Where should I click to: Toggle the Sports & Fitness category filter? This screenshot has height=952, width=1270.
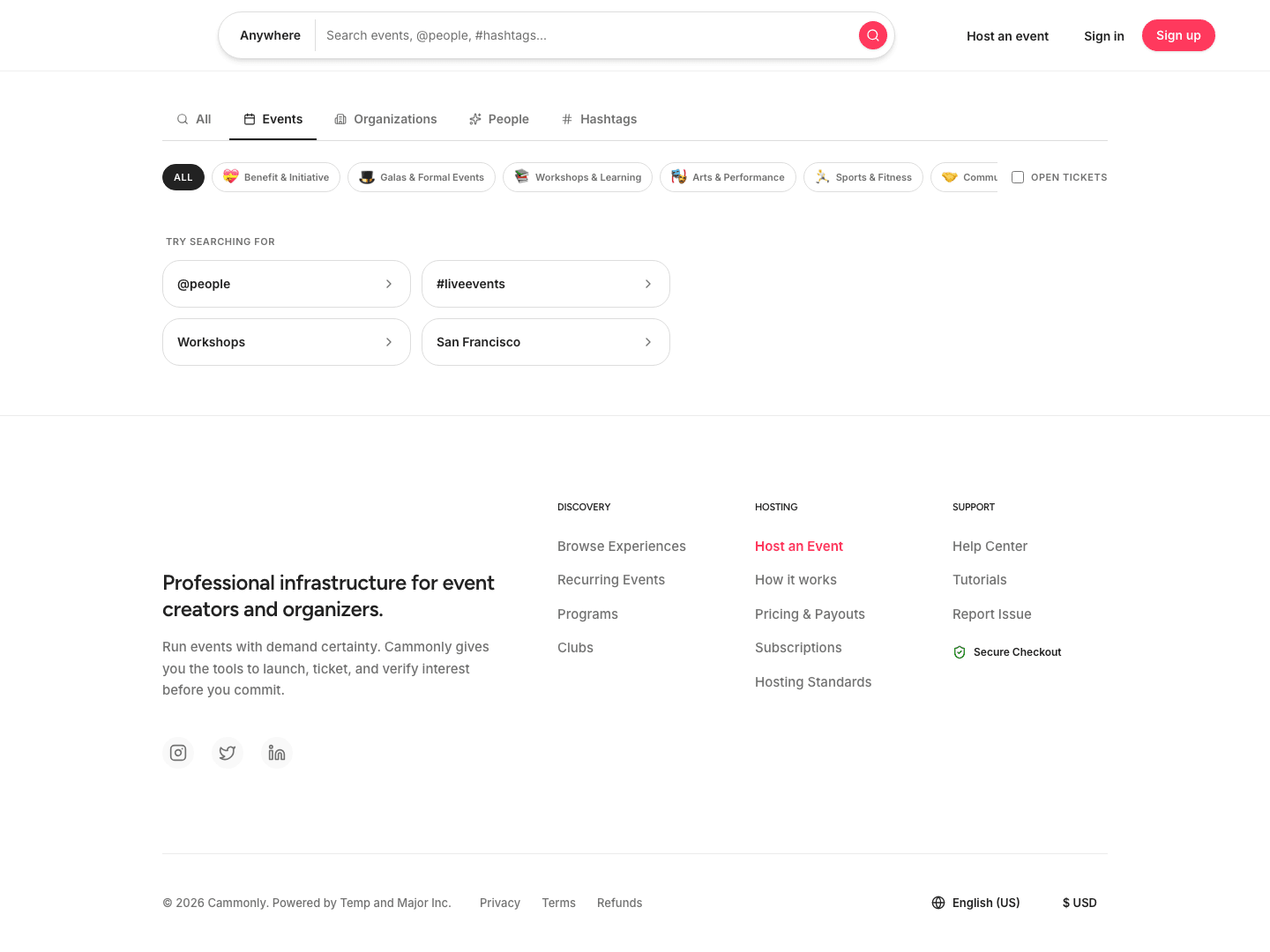click(863, 177)
